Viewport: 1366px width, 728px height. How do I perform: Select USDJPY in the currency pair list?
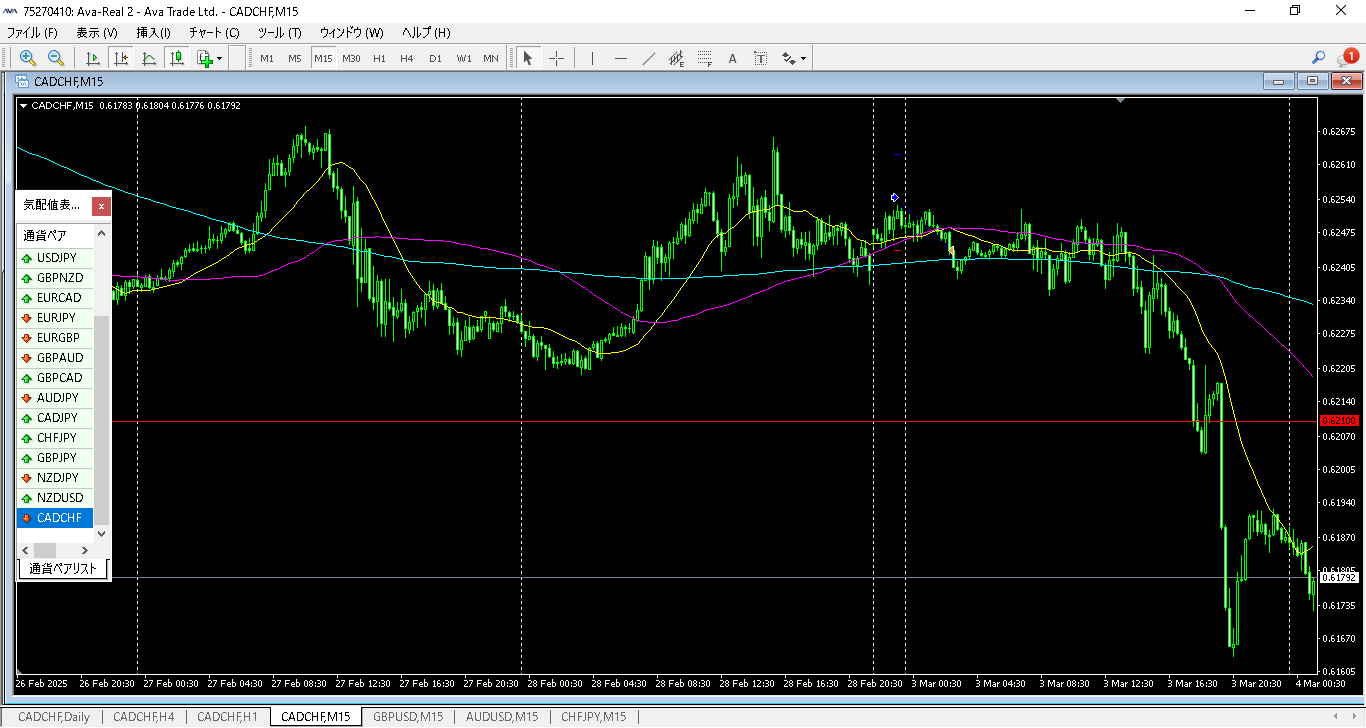click(x=56, y=258)
